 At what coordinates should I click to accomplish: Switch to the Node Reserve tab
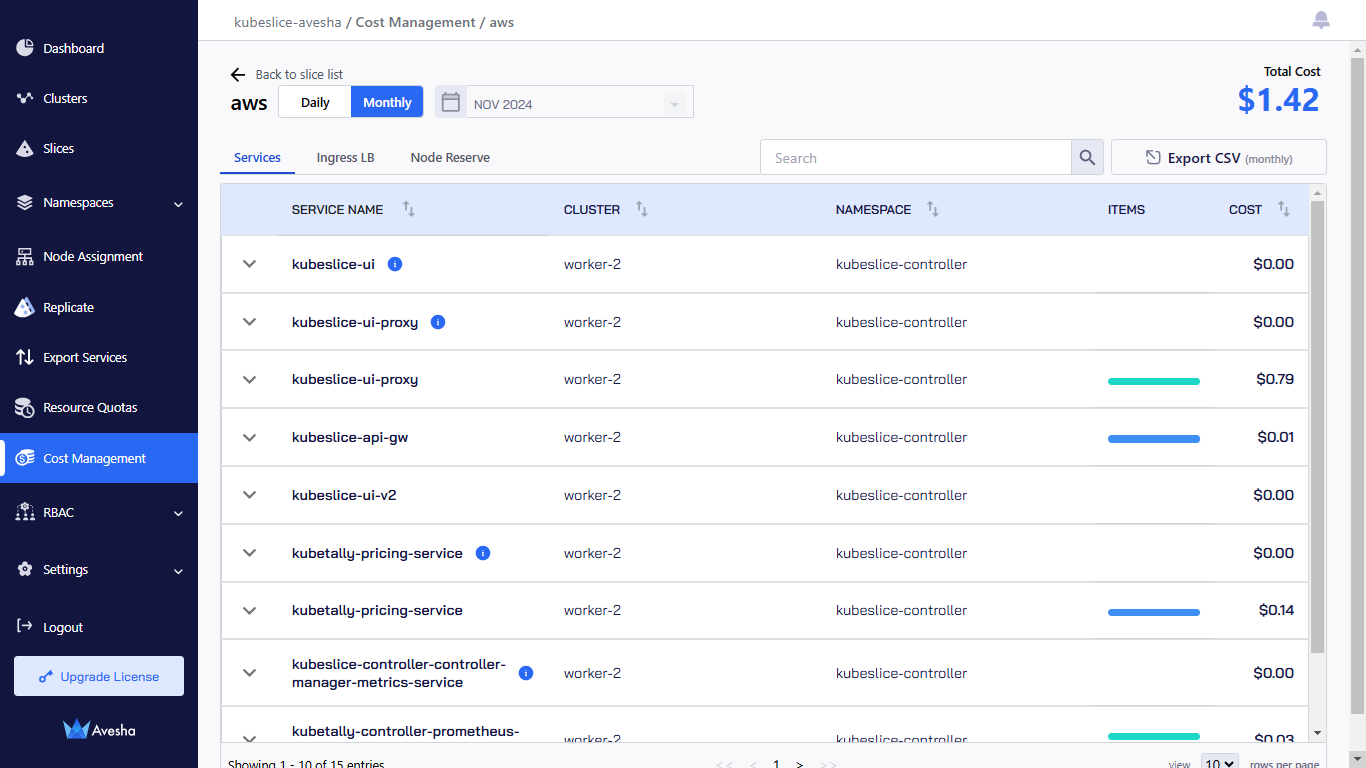coord(450,158)
